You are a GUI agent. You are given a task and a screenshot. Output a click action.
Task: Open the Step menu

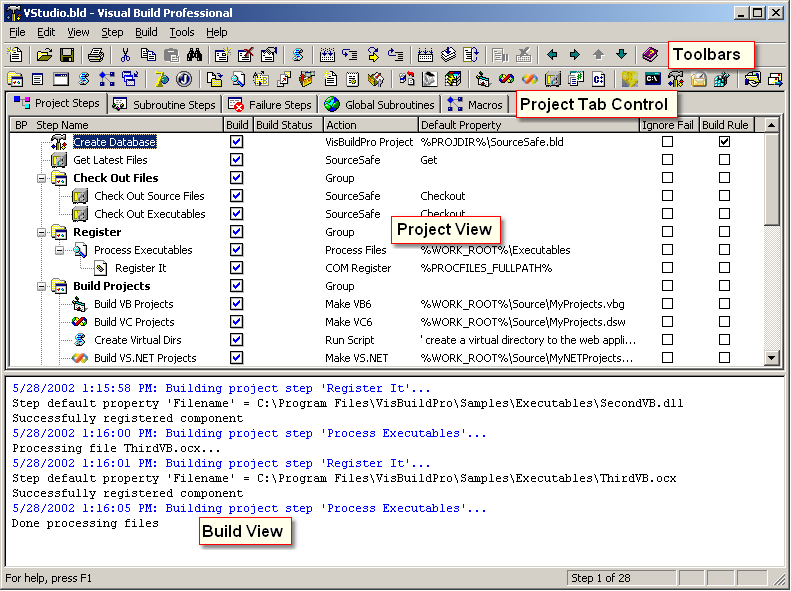pos(112,32)
